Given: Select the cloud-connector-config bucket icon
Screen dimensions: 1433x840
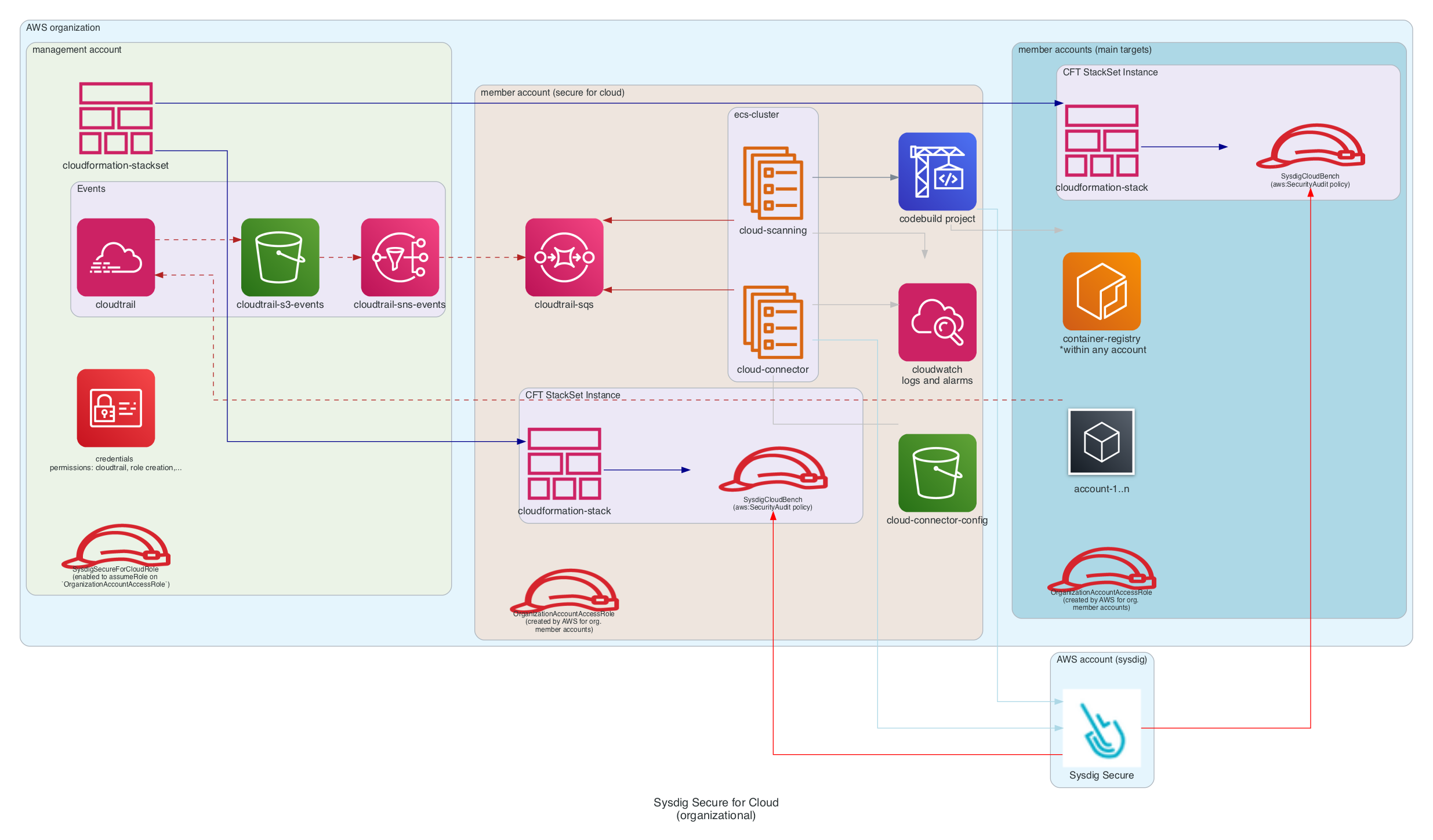Looking at the screenshot, I should [937, 472].
